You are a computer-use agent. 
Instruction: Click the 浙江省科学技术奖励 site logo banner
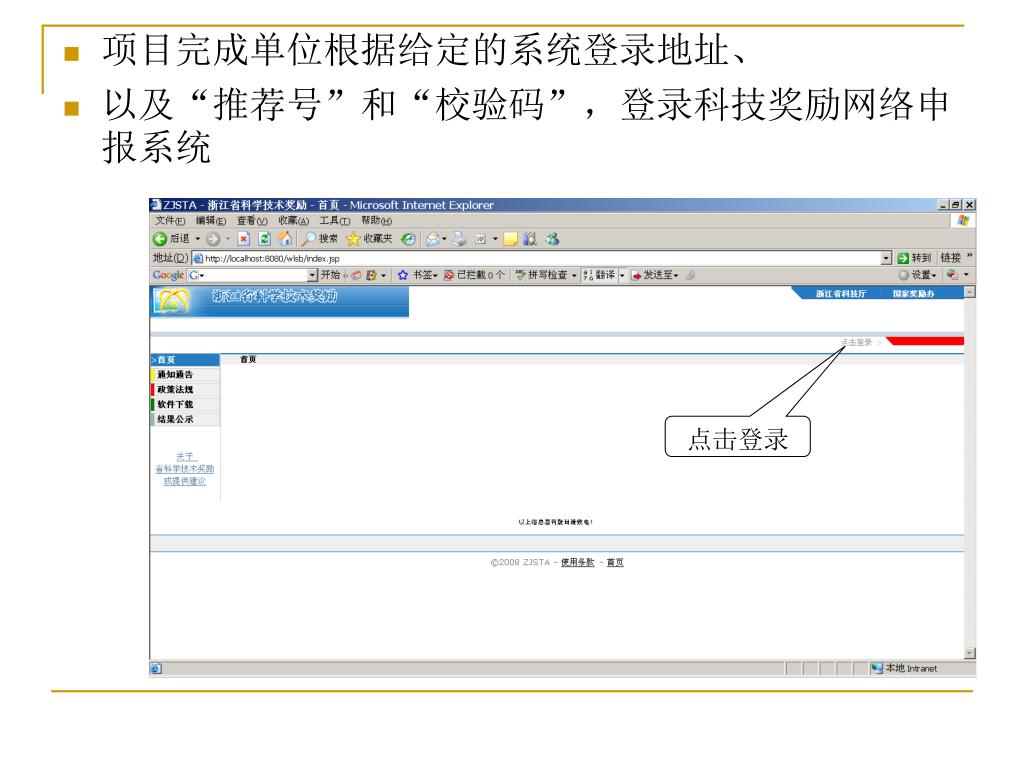pos(280,302)
